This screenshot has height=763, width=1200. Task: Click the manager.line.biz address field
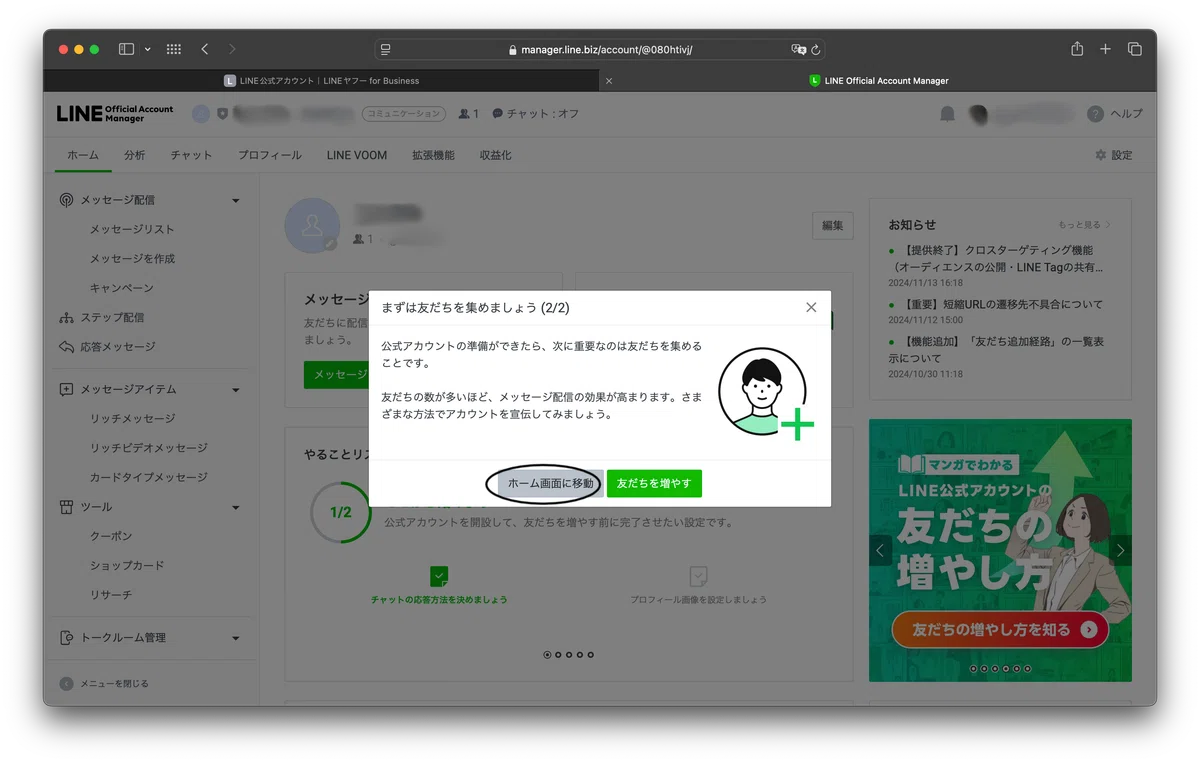pyautogui.click(x=600, y=49)
